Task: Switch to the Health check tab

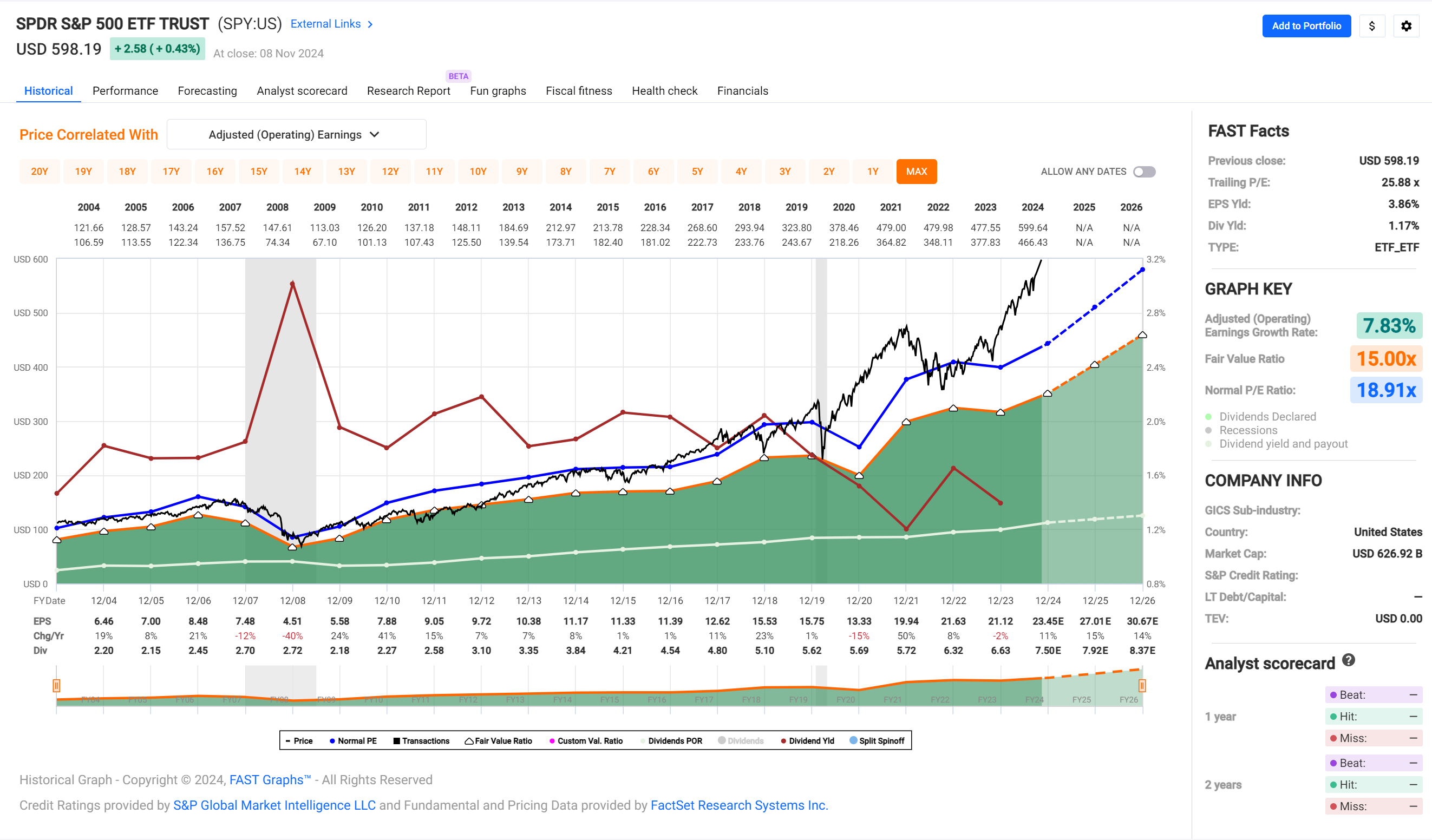Action: [664, 91]
